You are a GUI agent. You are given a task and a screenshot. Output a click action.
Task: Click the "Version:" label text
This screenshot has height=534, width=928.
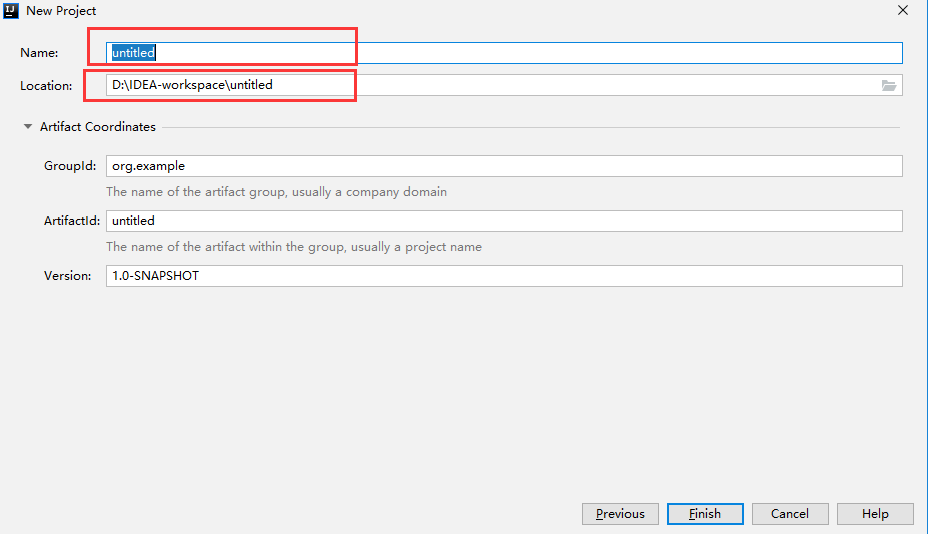[x=68, y=275]
